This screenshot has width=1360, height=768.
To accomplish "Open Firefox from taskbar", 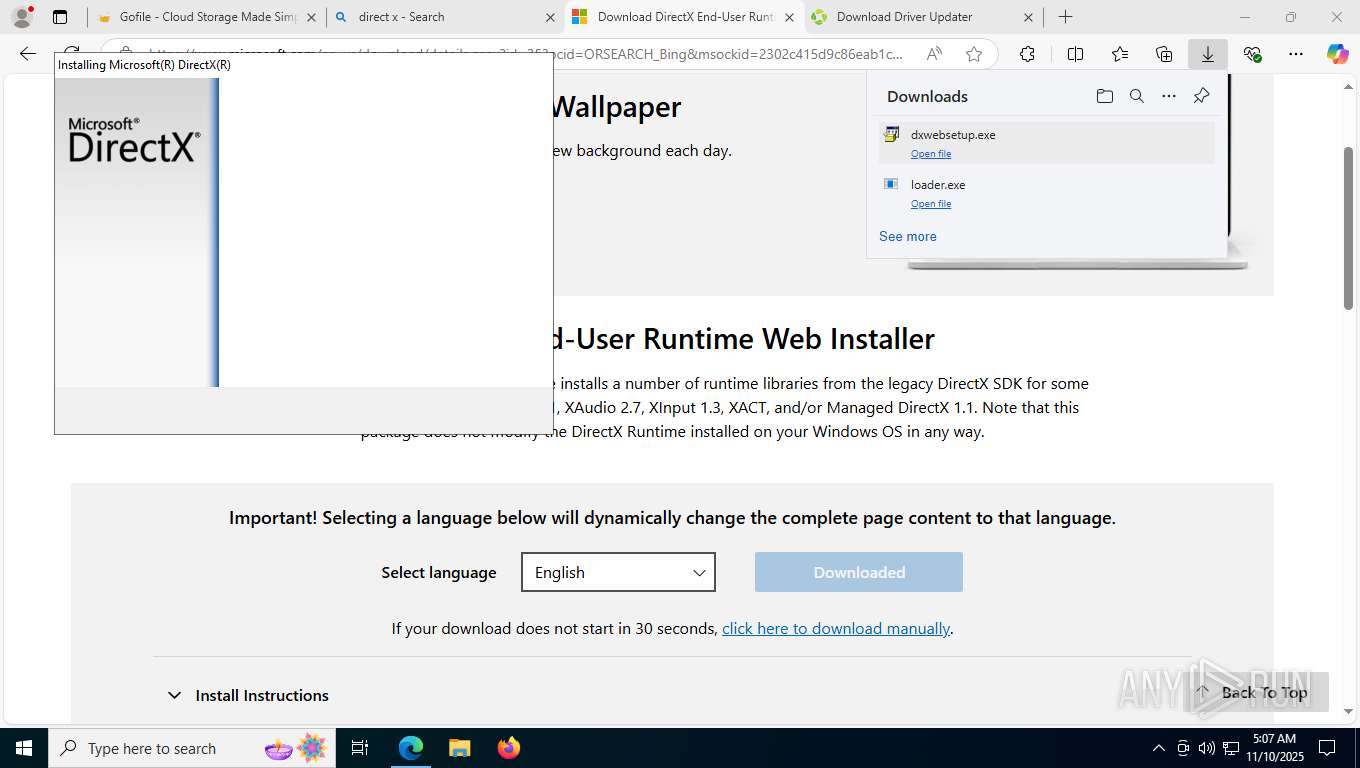I will tap(509, 748).
